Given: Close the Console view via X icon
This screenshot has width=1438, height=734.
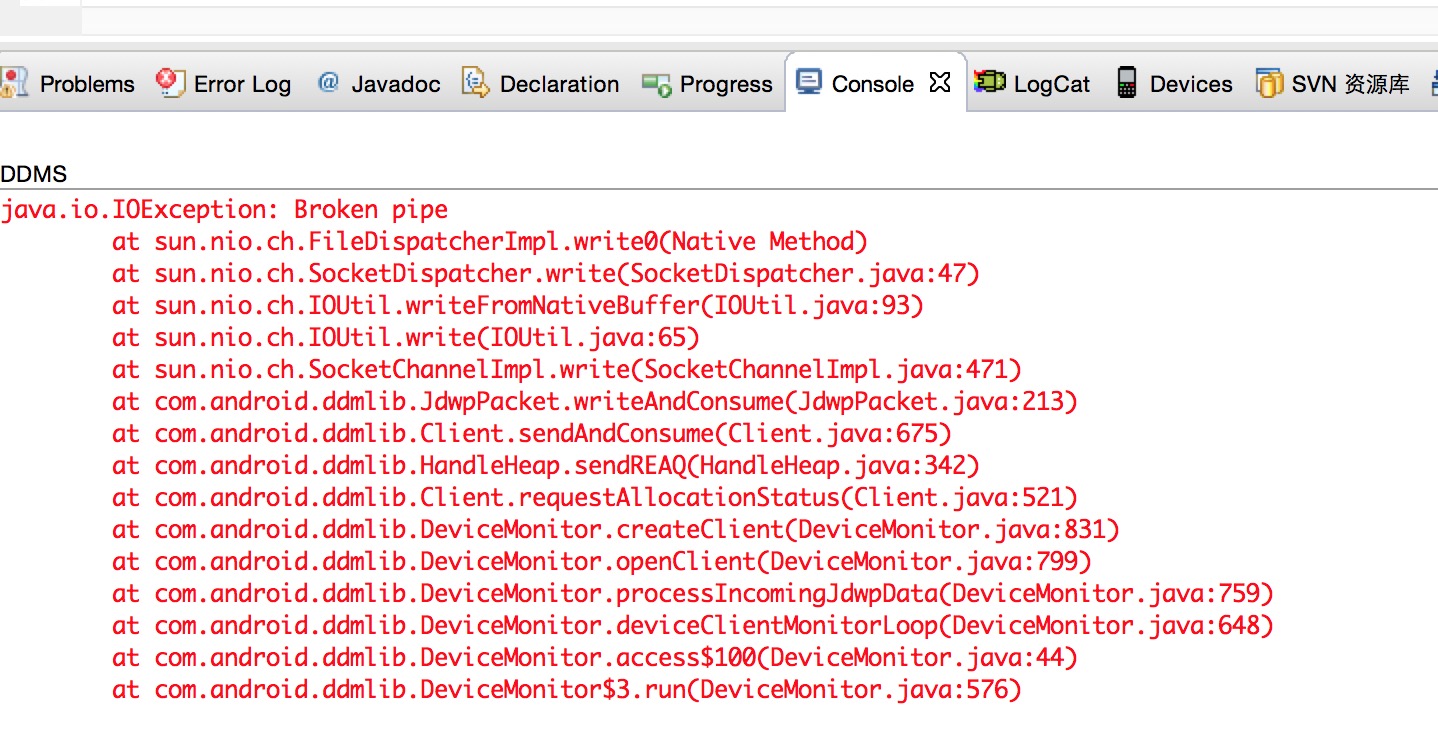Looking at the screenshot, I should tap(939, 83).
